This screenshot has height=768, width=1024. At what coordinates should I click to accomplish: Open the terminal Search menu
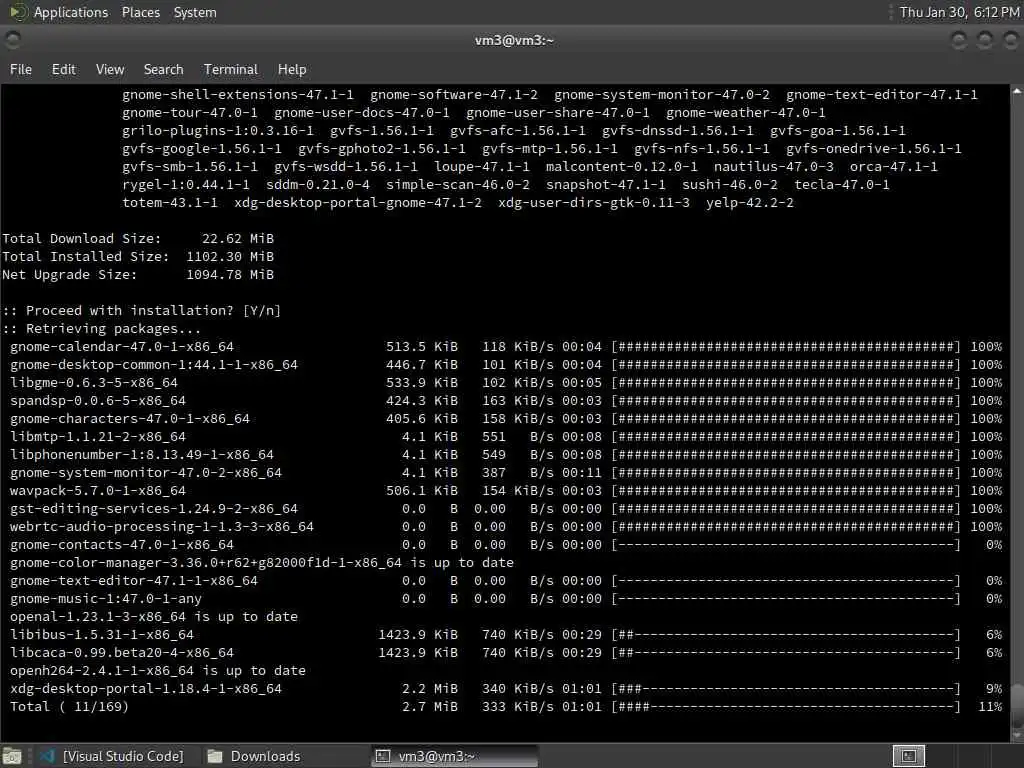(163, 69)
